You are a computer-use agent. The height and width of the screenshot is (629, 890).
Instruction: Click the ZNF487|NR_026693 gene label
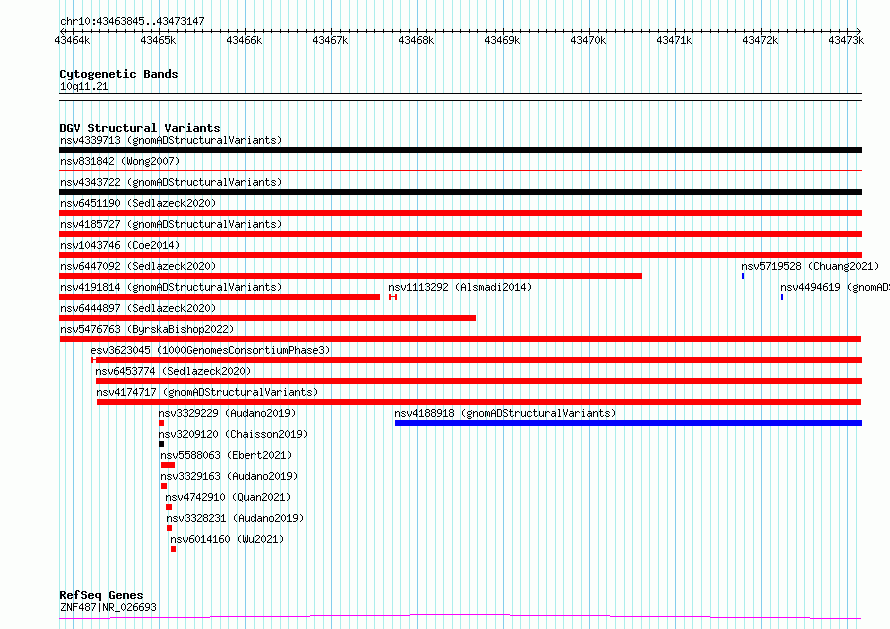108,607
